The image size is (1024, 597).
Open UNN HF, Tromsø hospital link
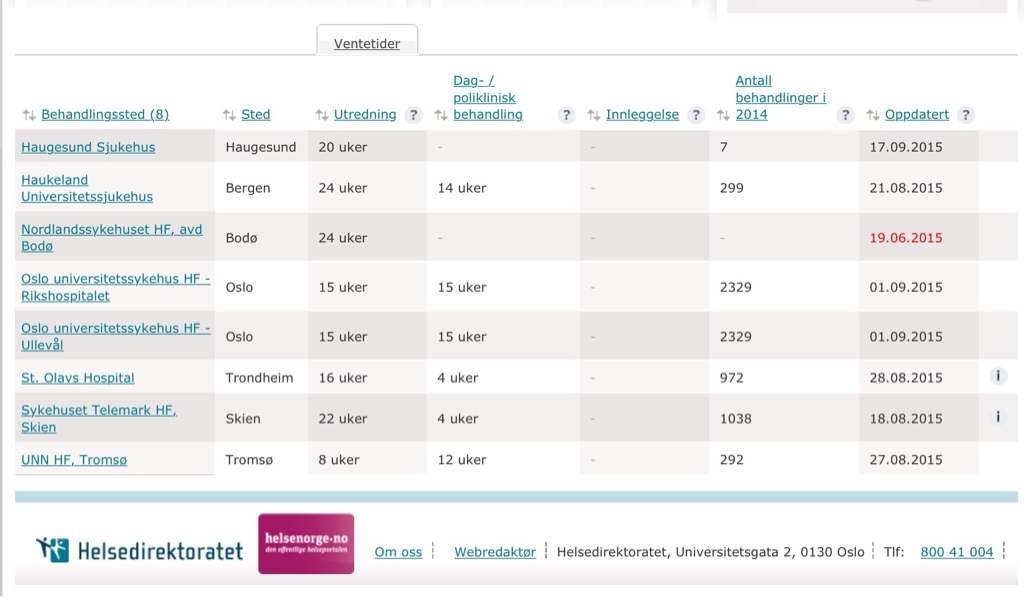tap(74, 460)
